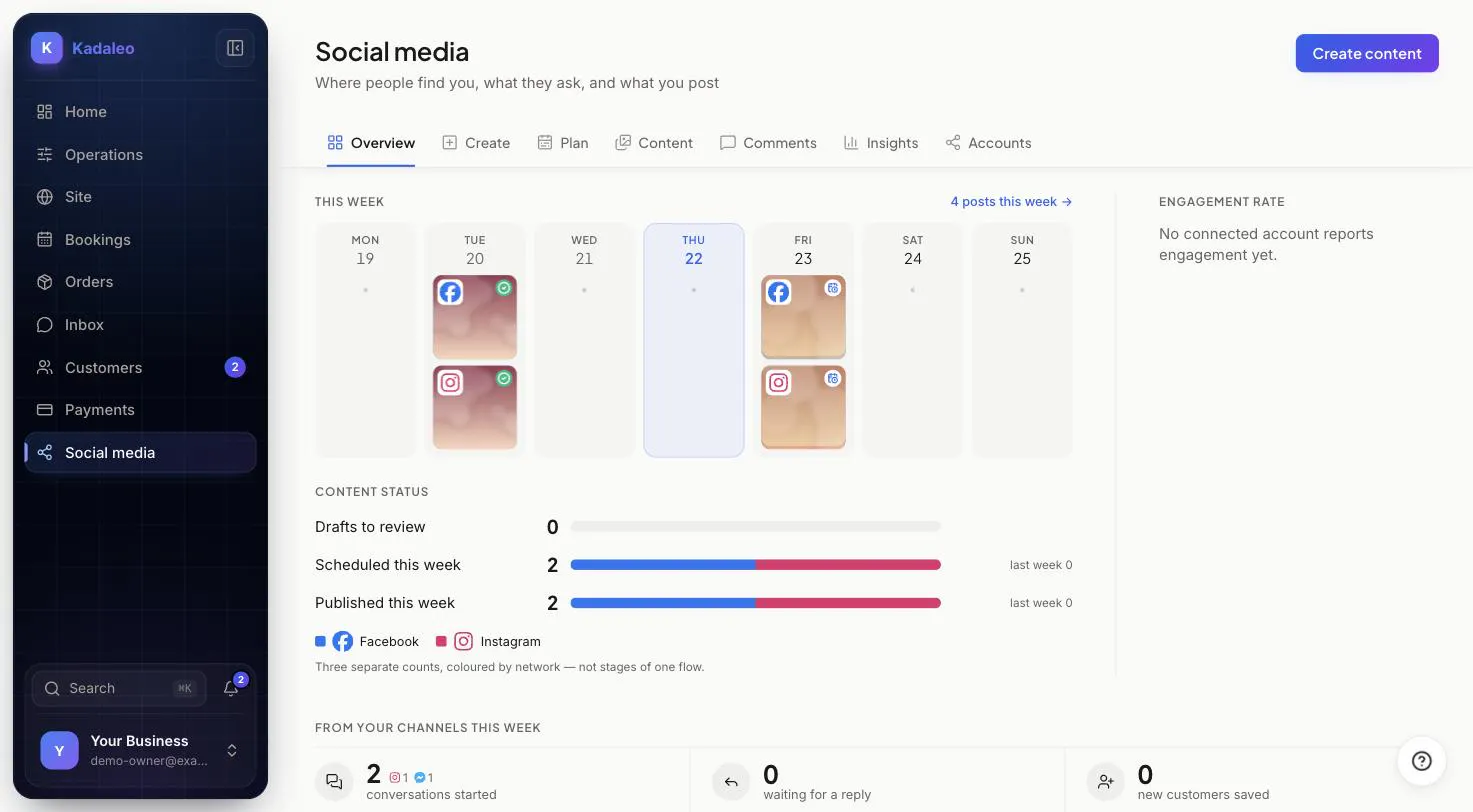
Task: Select the SUN 25 day column
Action: (x=1022, y=340)
